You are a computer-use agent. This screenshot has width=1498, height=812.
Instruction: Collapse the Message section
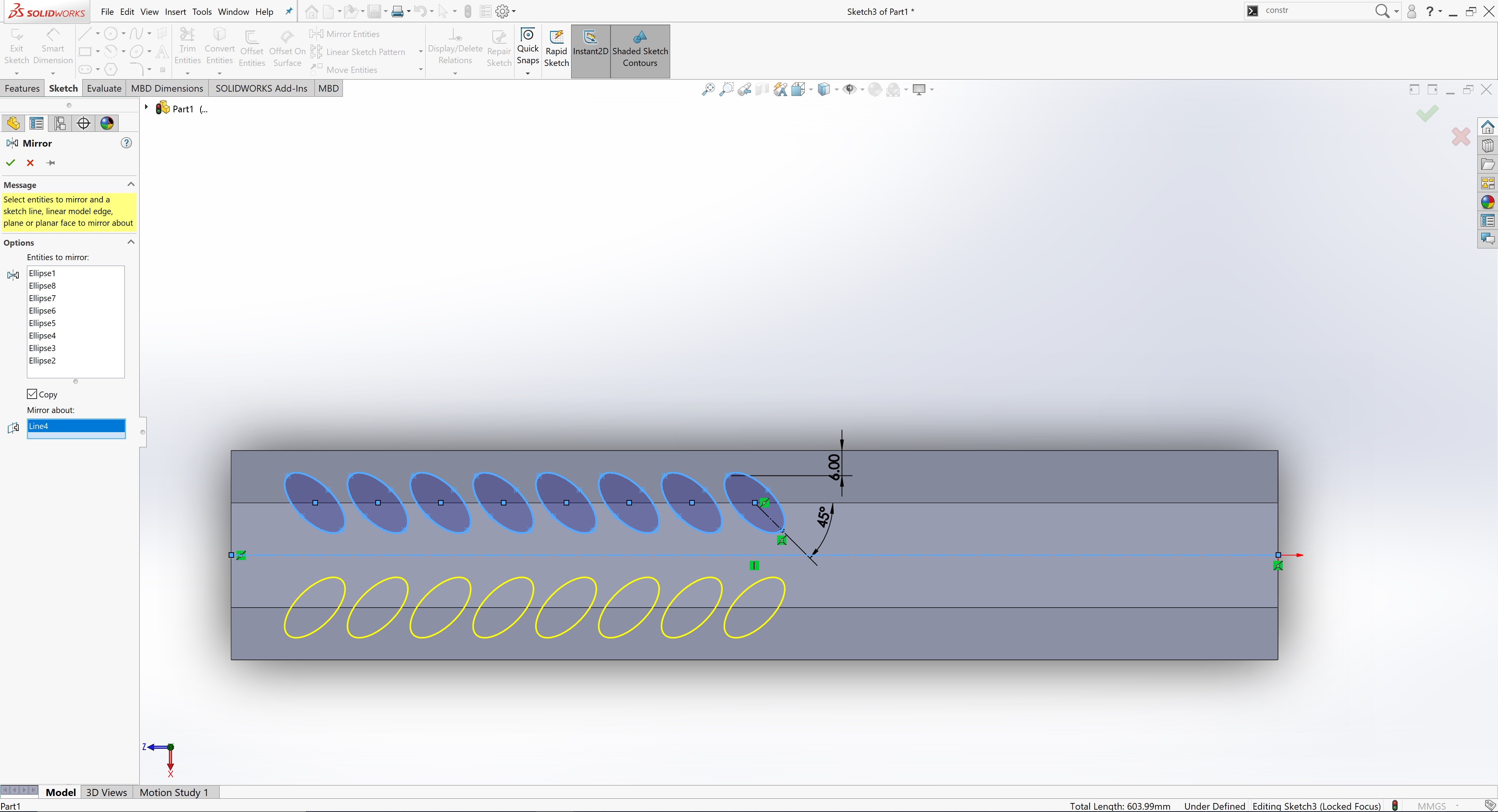click(131, 184)
